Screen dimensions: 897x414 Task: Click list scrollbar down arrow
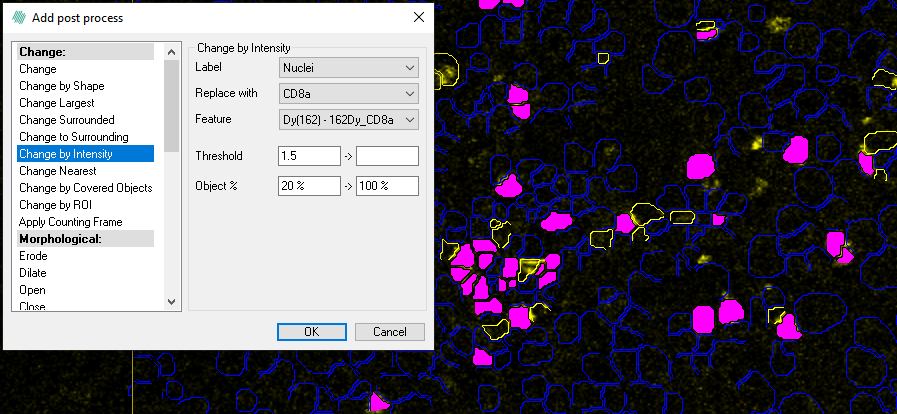pos(172,301)
